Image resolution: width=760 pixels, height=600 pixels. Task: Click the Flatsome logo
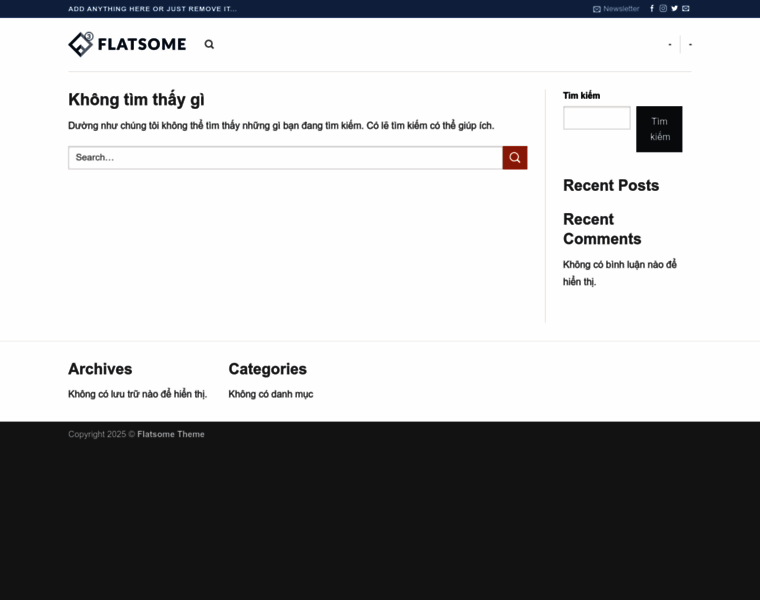(x=127, y=44)
